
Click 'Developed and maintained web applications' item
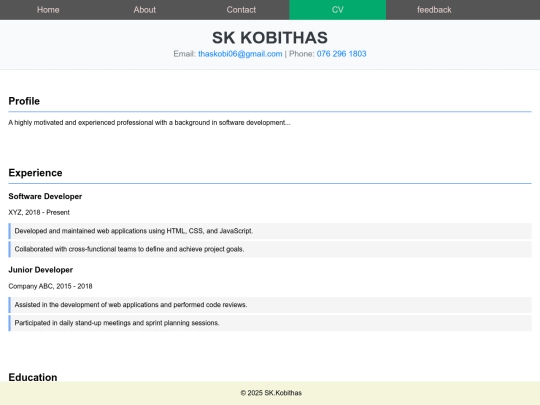(270, 231)
